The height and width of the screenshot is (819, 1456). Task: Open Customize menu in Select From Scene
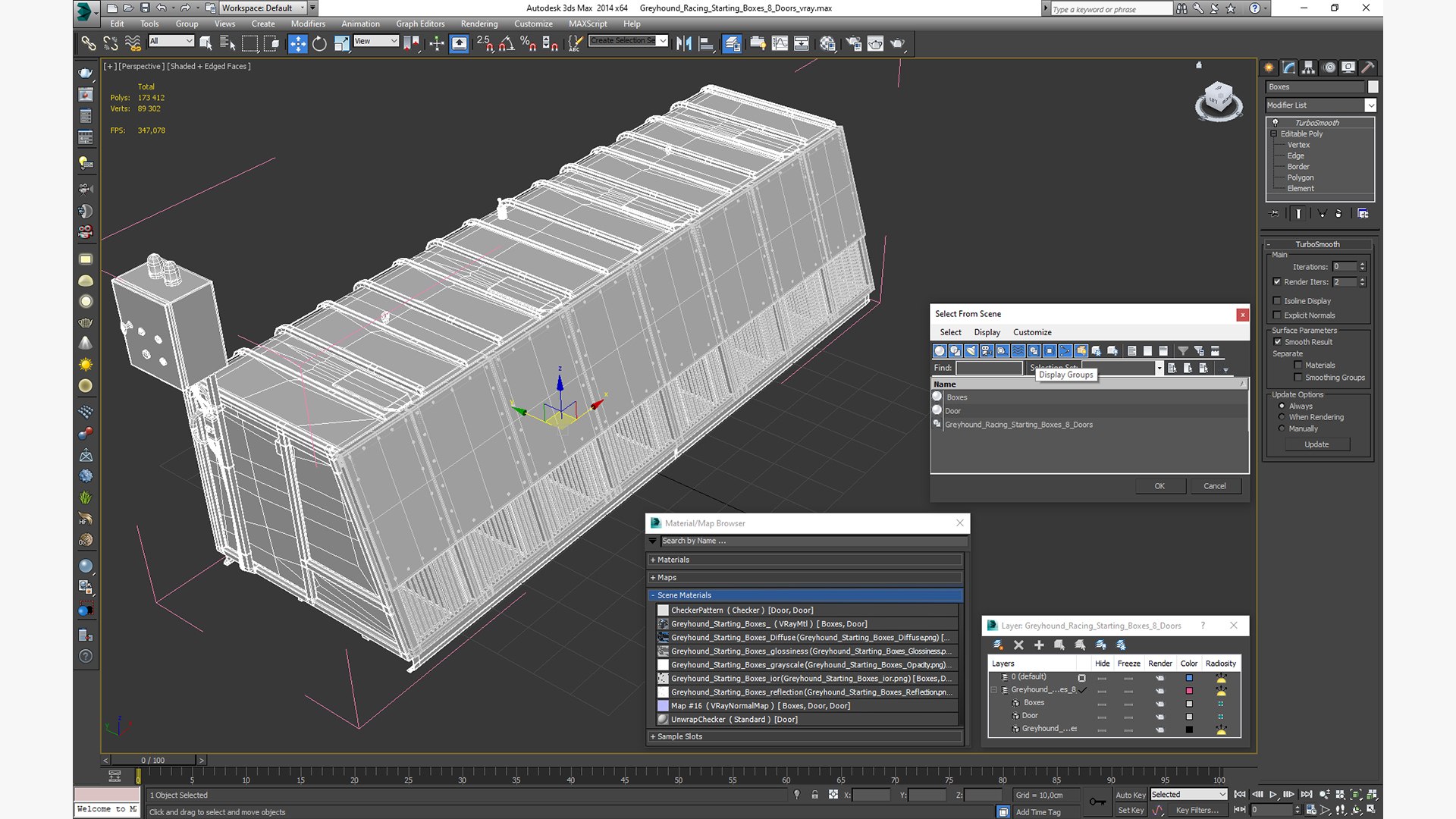click(1032, 332)
